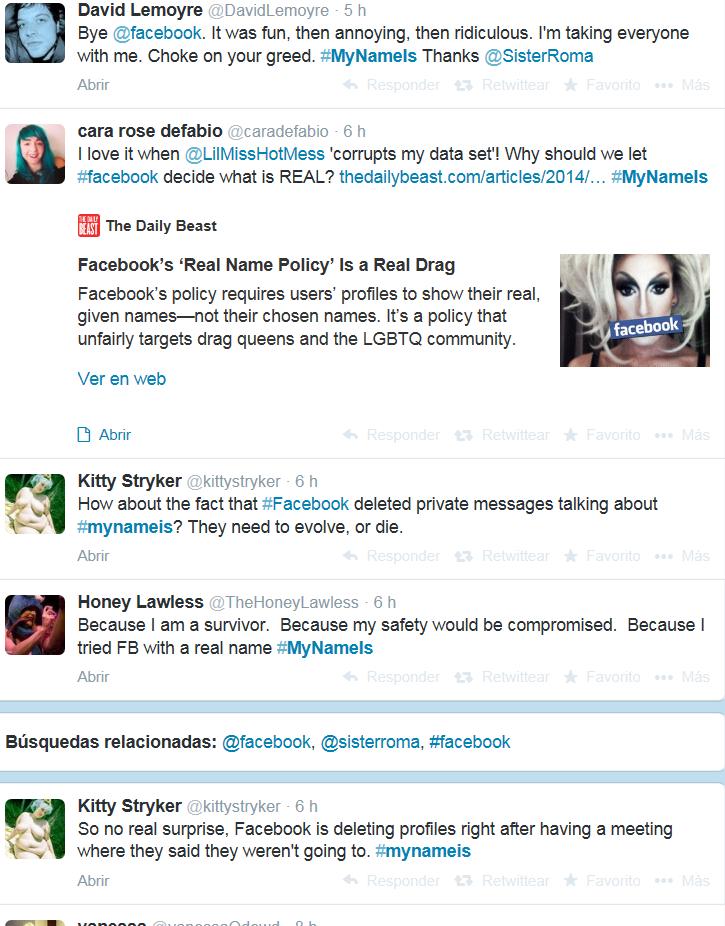Reply to Kitty Stryker's deleted messages tweet
This screenshot has height=926, width=725.
[391, 556]
